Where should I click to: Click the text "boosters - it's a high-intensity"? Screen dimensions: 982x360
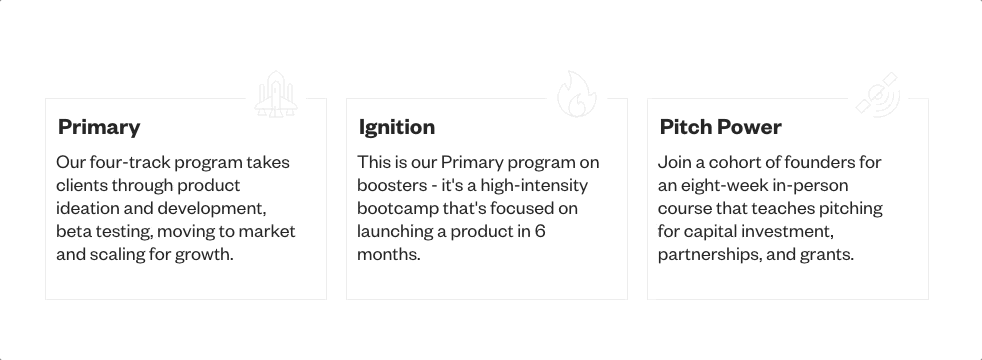pyautogui.click(x=472, y=185)
